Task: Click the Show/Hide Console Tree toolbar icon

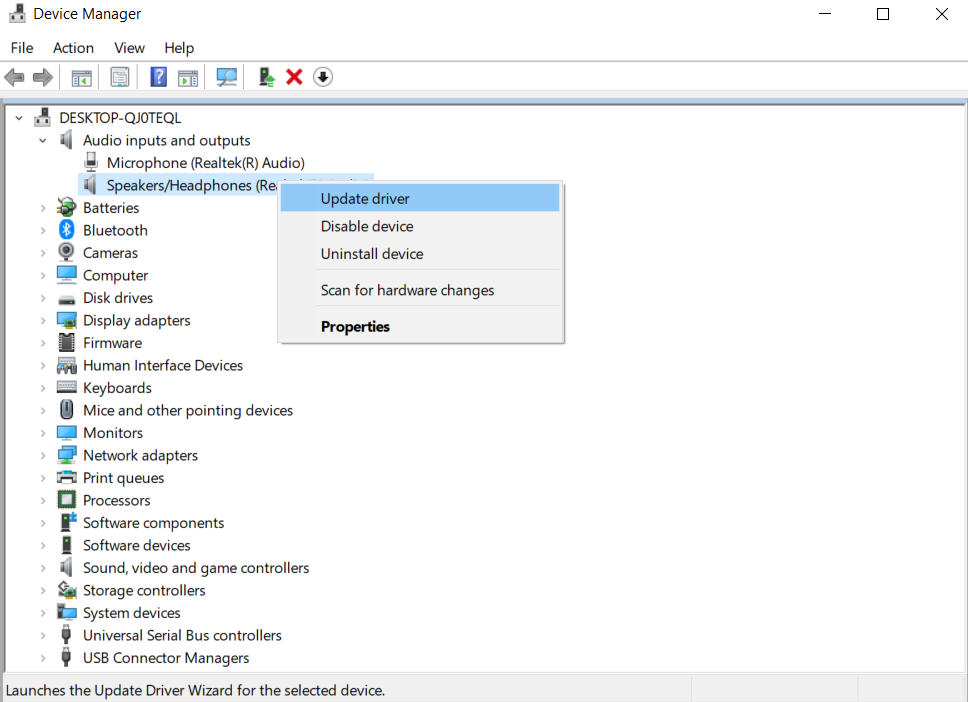Action: coord(81,77)
